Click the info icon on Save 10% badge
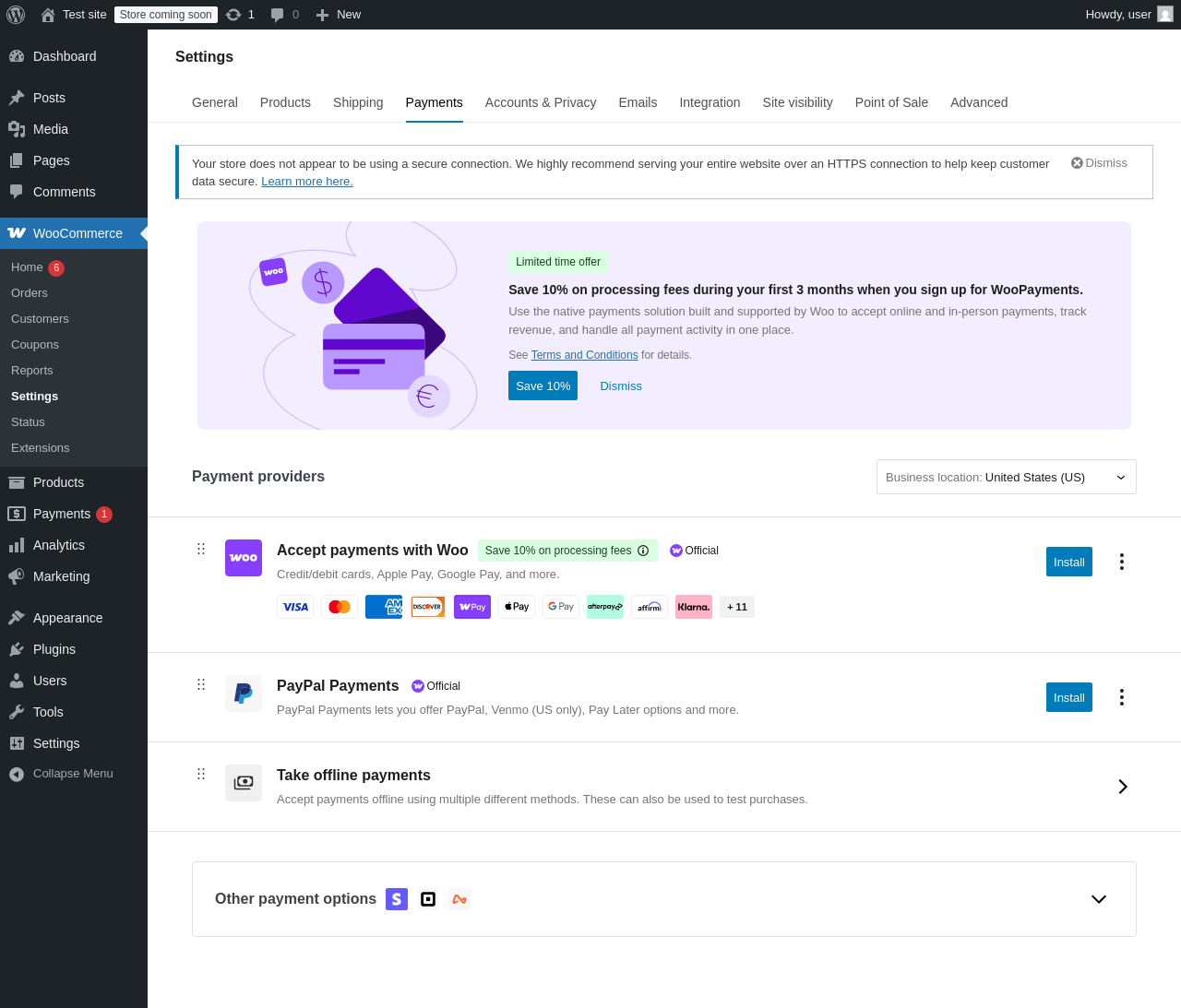The height and width of the screenshot is (1008, 1181). tap(643, 551)
